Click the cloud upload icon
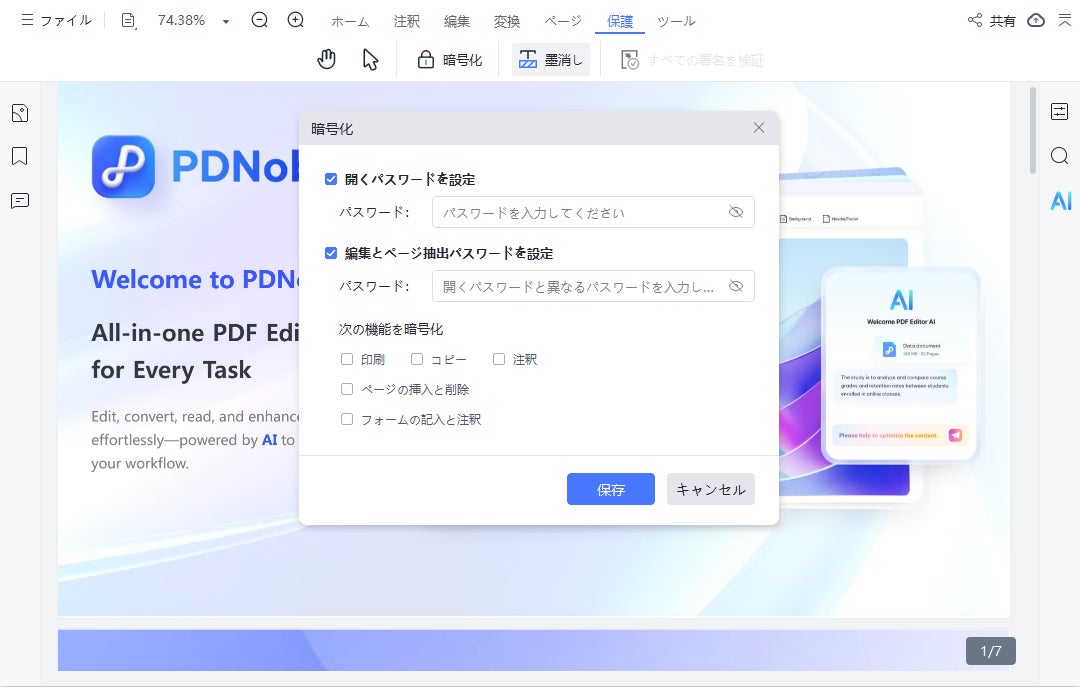Screen dimensions: 1080x687 [x=1036, y=21]
